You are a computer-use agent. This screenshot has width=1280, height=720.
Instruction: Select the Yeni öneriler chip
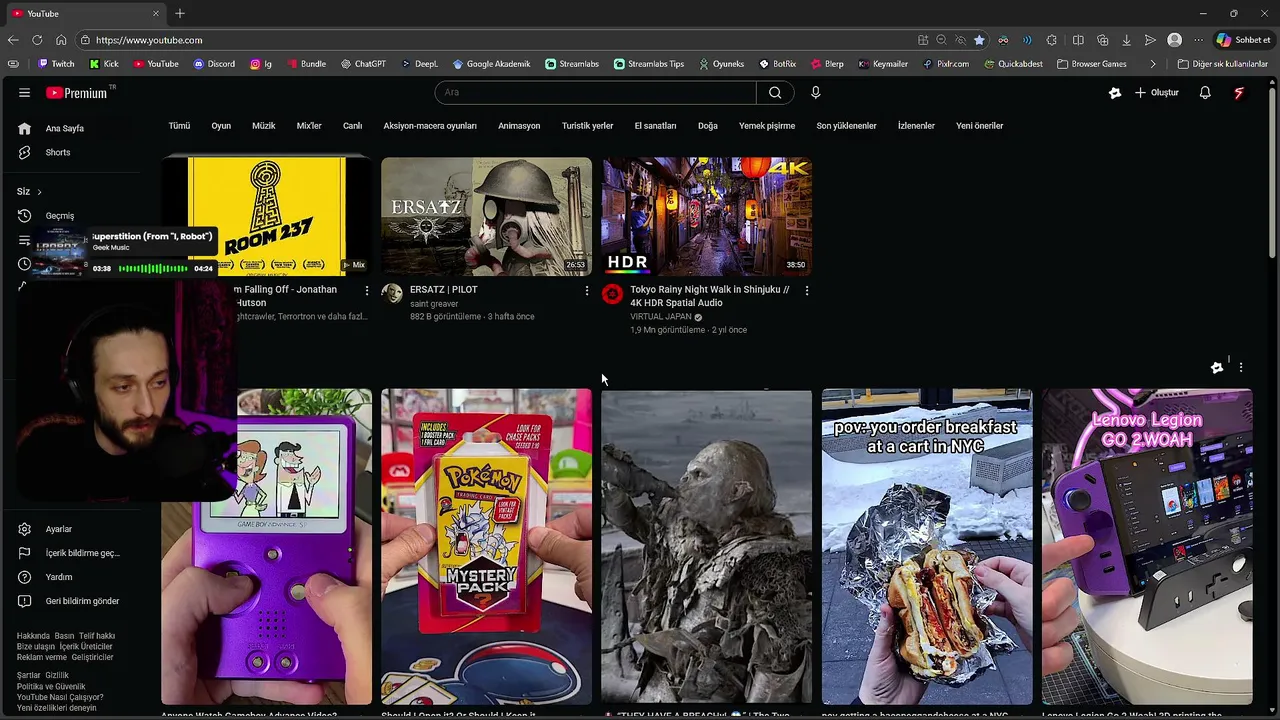[x=979, y=126]
